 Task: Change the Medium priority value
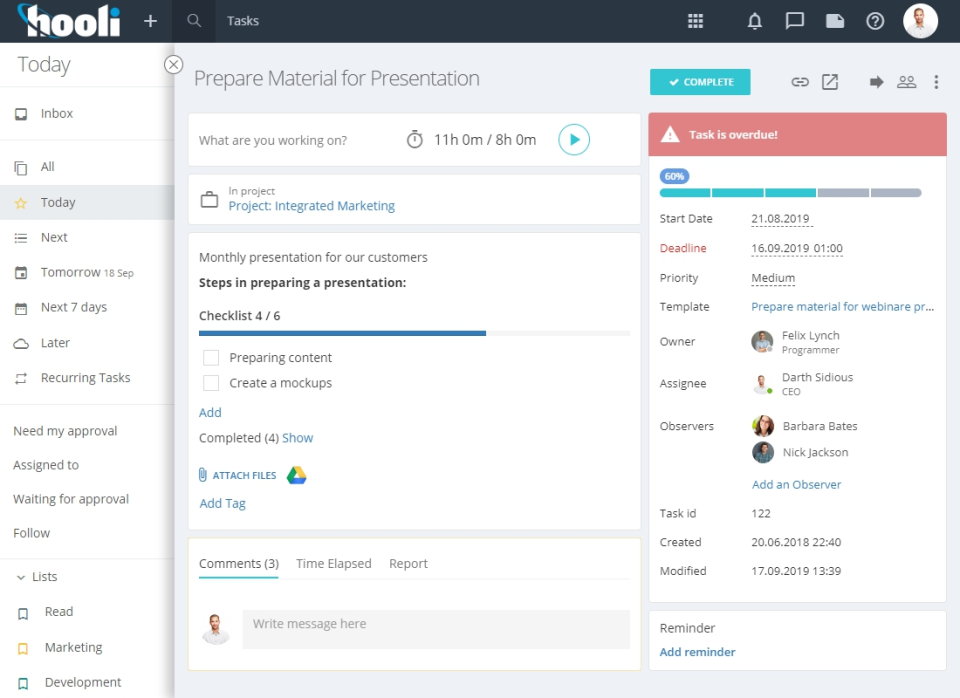[773, 278]
